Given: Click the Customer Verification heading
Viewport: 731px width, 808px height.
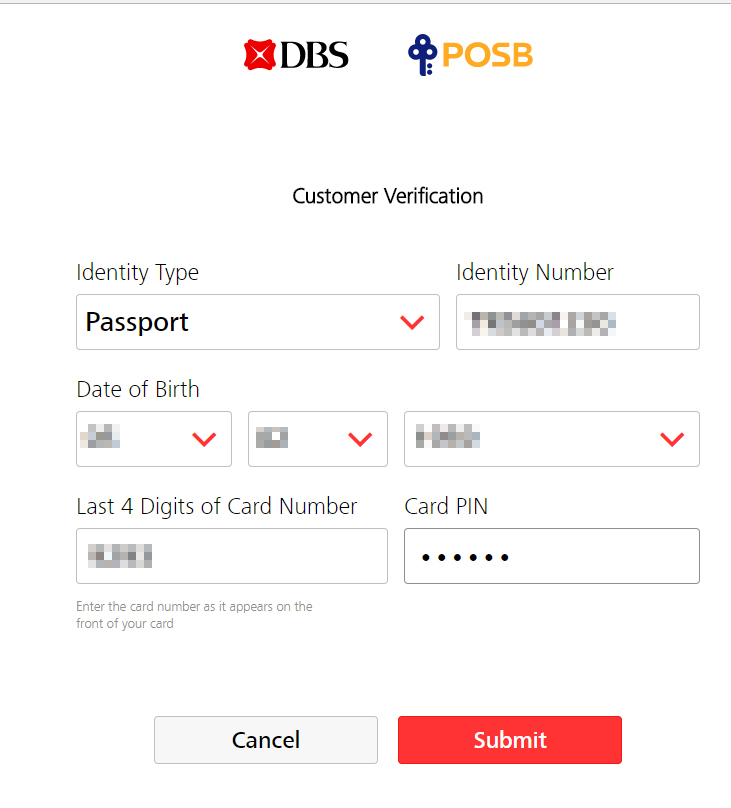Looking at the screenshot, I should (x=388, y=196).
